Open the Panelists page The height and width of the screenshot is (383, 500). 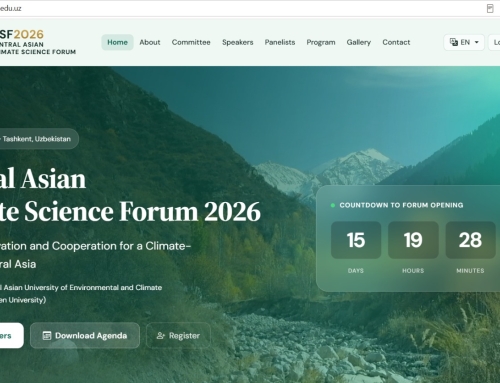(280, 42)
